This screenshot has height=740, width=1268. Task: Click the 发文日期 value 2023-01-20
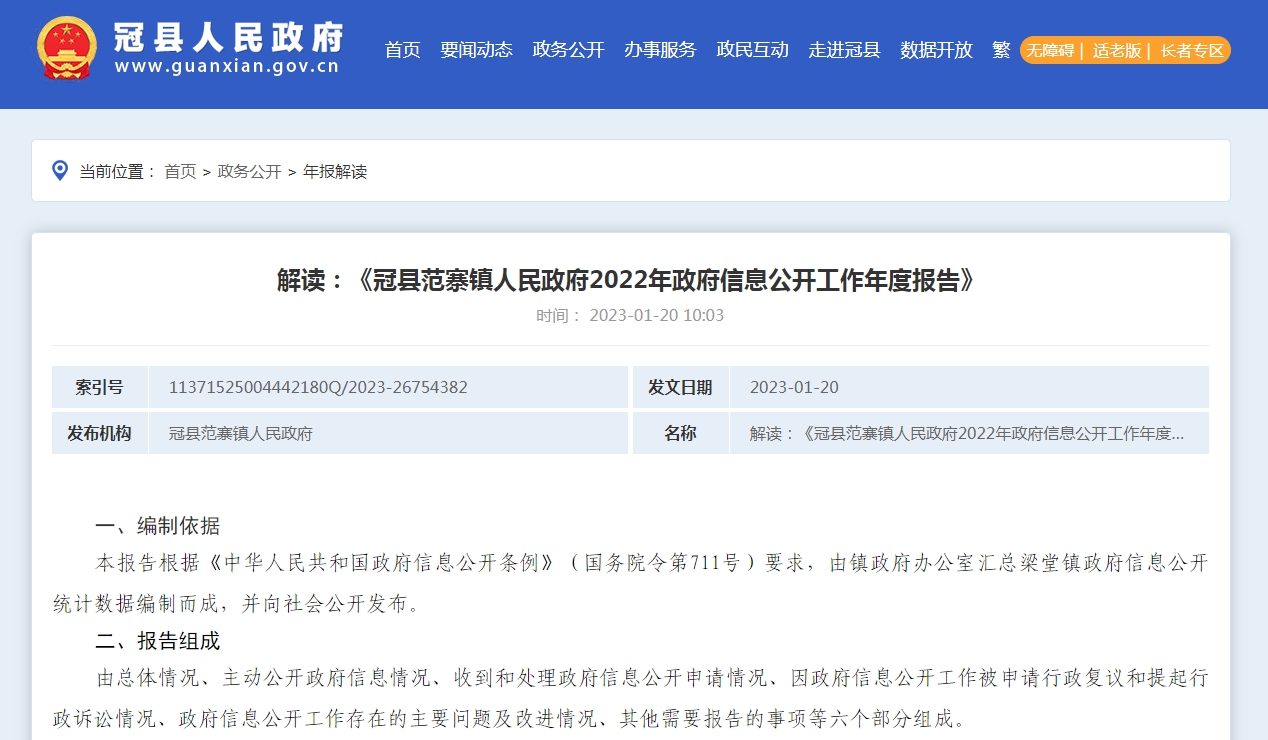[x=794, y=387]
